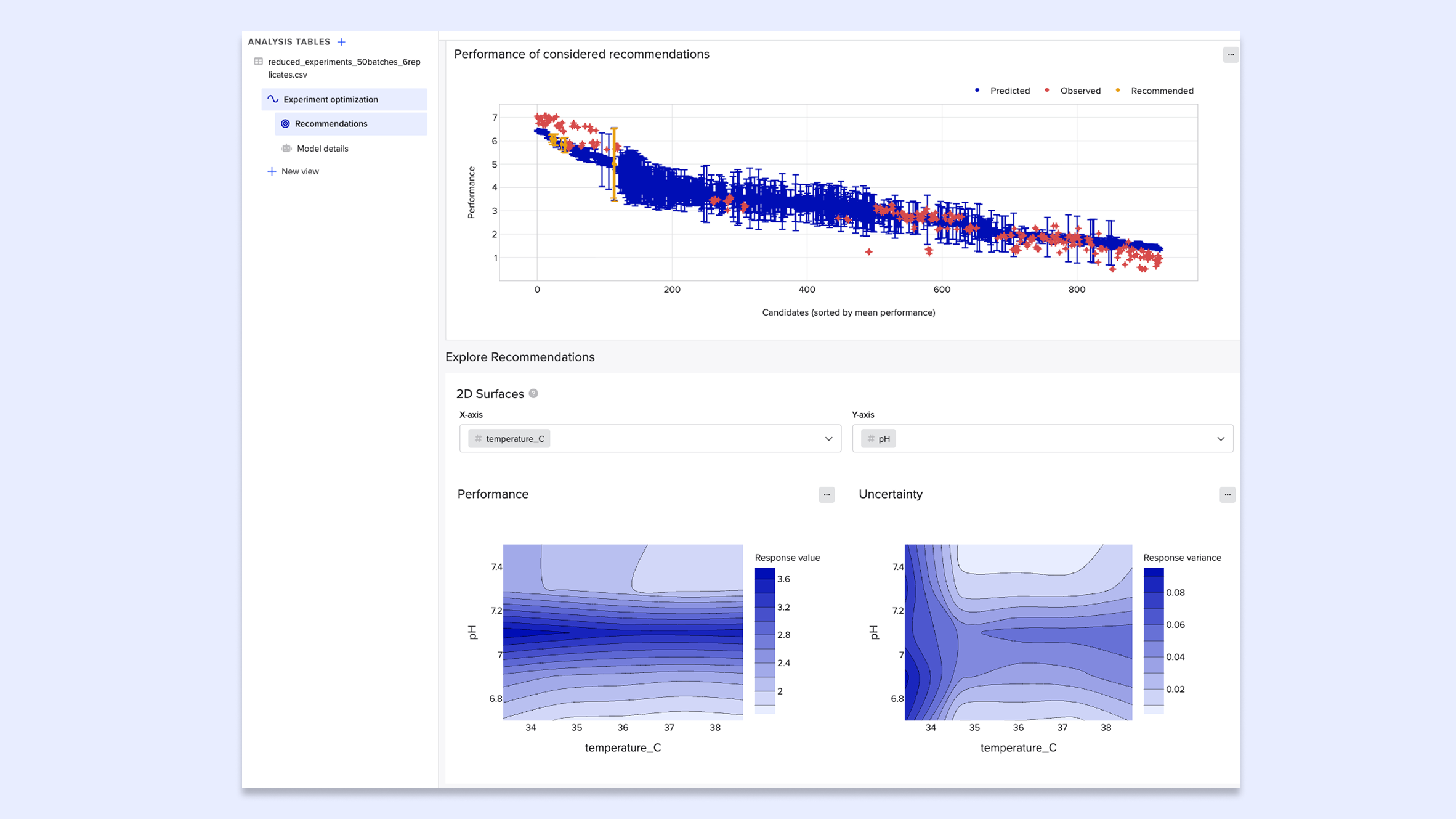This screenshot has height=819, width=1456.
Task: Select the reduced_experiments CSV table in the sidebar
Action: coord(344,68)
